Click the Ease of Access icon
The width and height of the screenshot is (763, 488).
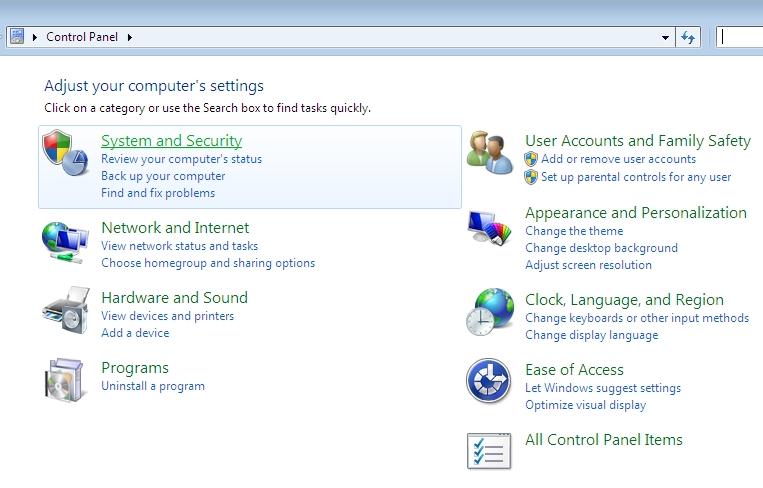[x=490, y=381]
